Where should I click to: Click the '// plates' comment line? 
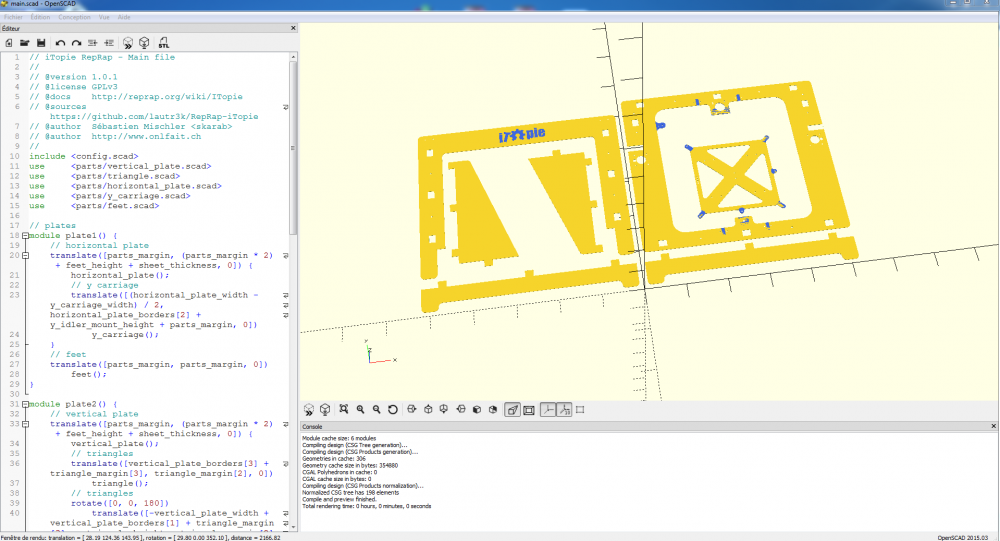[x=52, y=225]
